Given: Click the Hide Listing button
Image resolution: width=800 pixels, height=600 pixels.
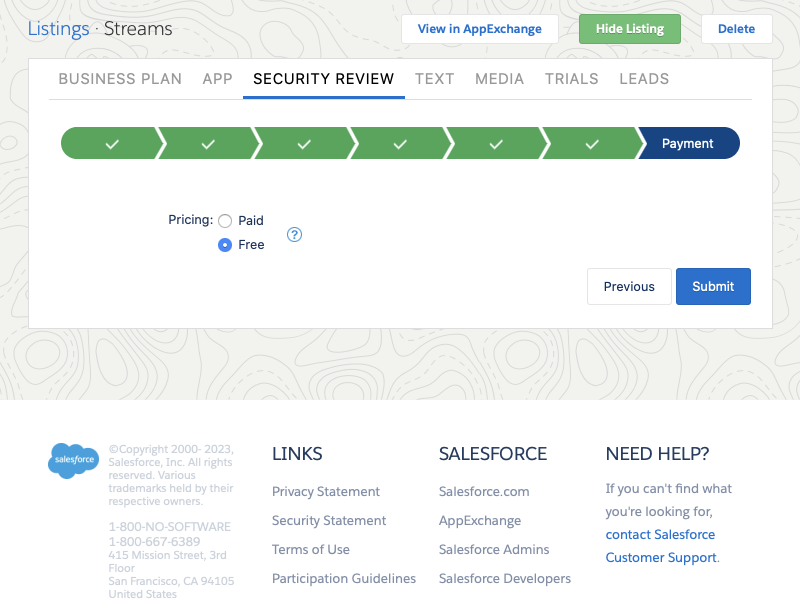Looking at the screenshot, I should click(630, 29).
